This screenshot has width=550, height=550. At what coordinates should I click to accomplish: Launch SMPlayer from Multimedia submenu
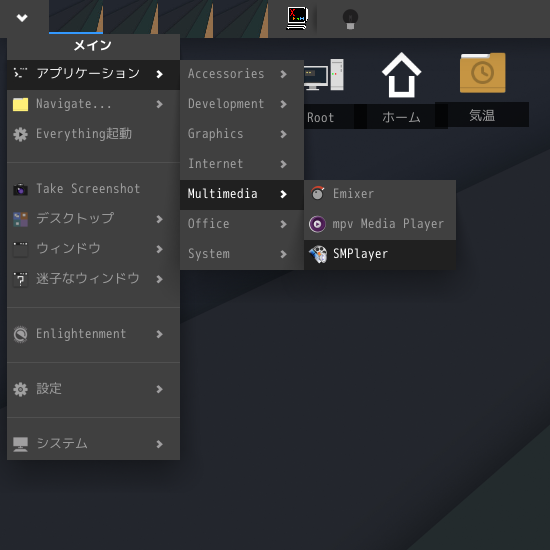(380, 254)
